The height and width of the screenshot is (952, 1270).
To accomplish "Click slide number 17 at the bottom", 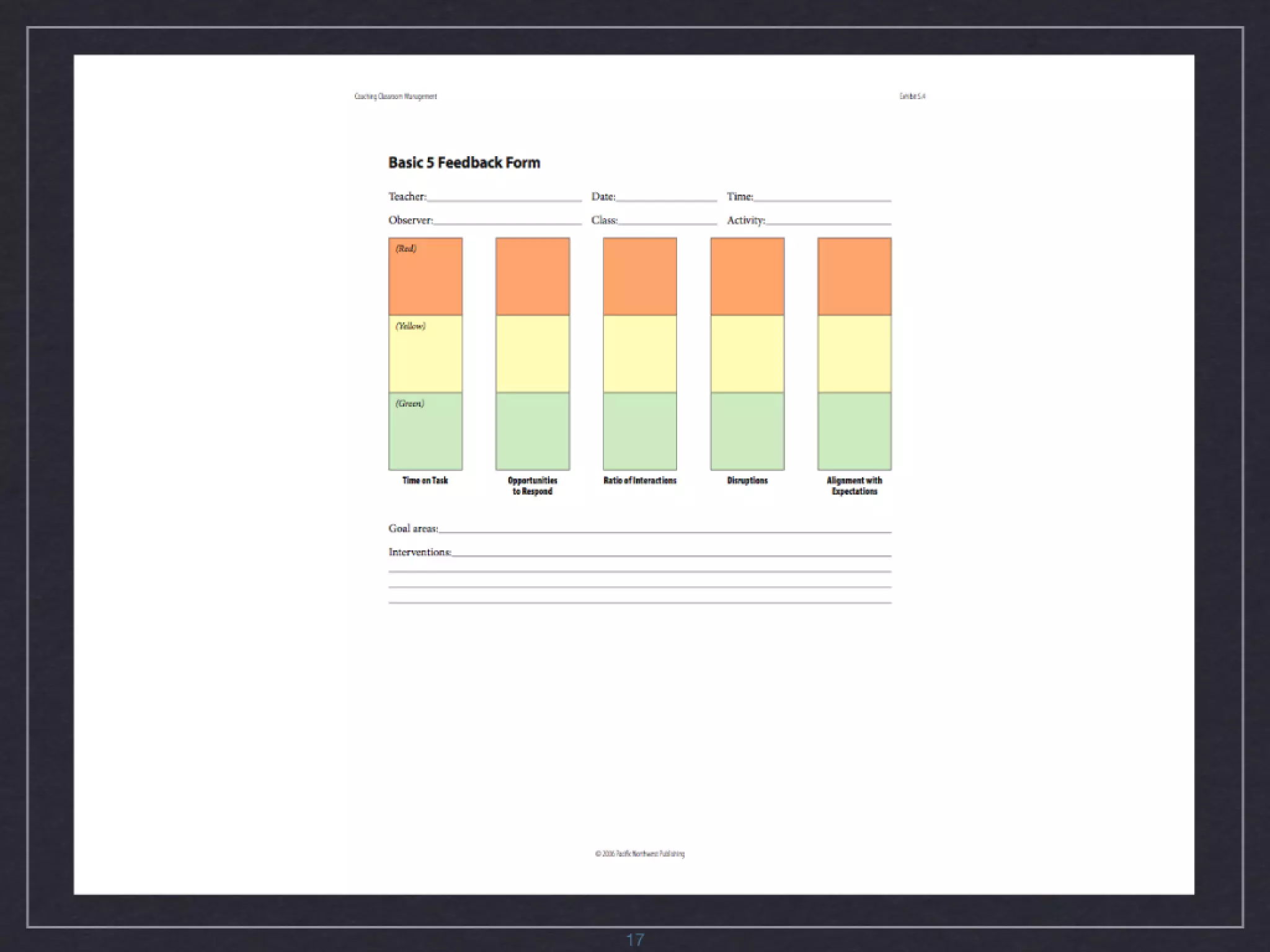I will click(635, 940).
